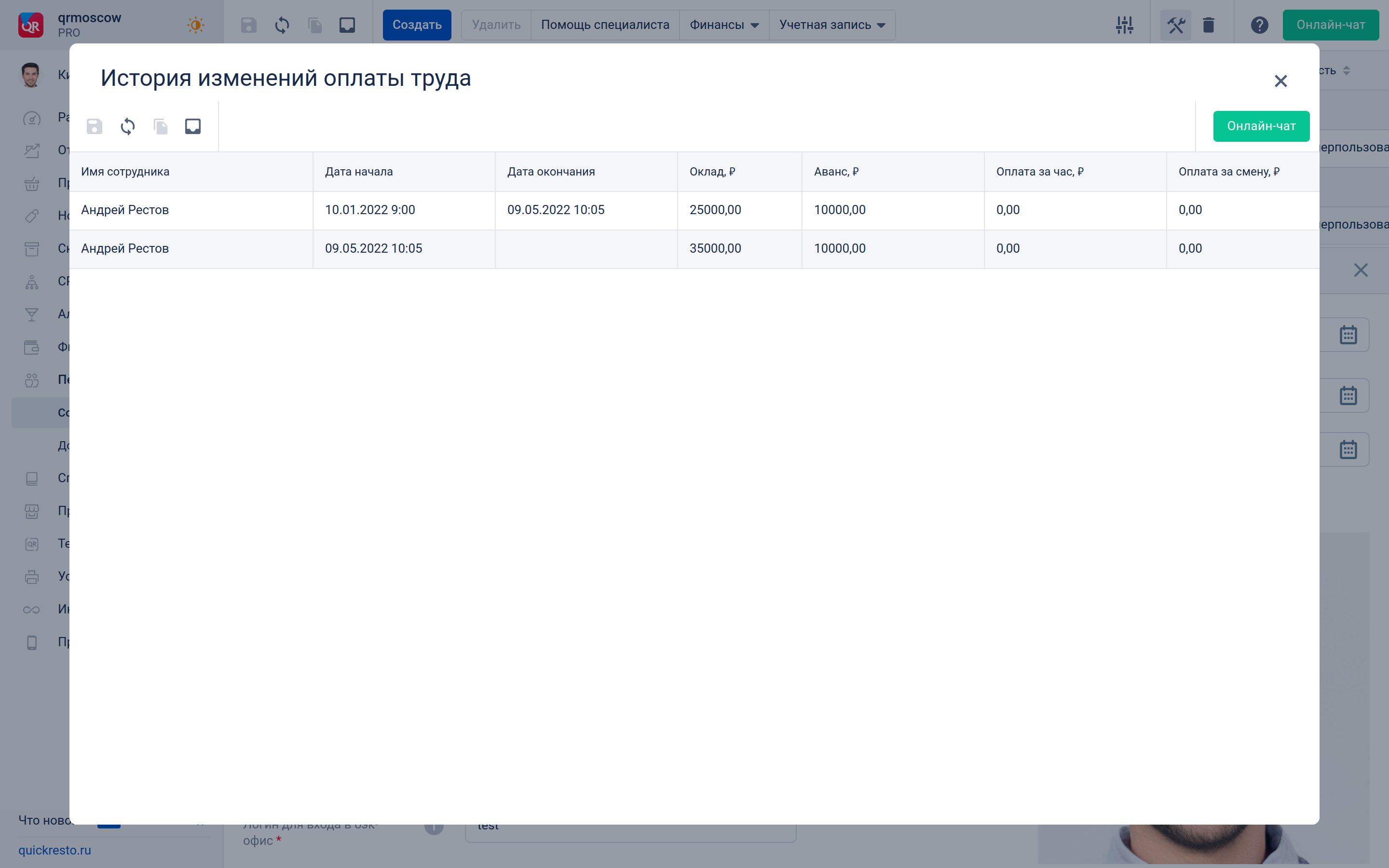The image size is (1389, 868).
Task: Click the main toolbar save icon
Action: click(x=248, y=25)
